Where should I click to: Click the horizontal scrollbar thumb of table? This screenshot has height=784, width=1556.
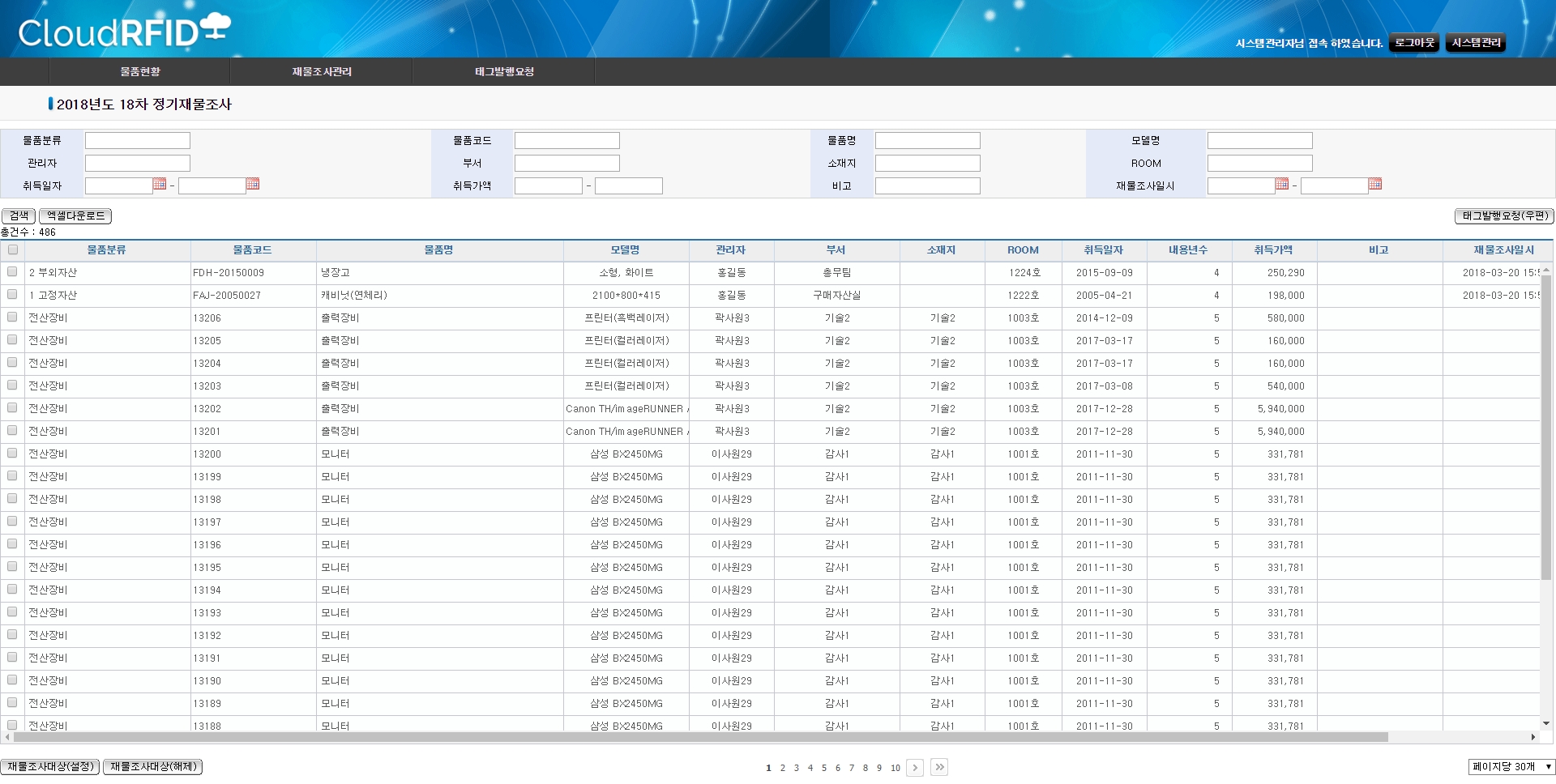point(701,737)
